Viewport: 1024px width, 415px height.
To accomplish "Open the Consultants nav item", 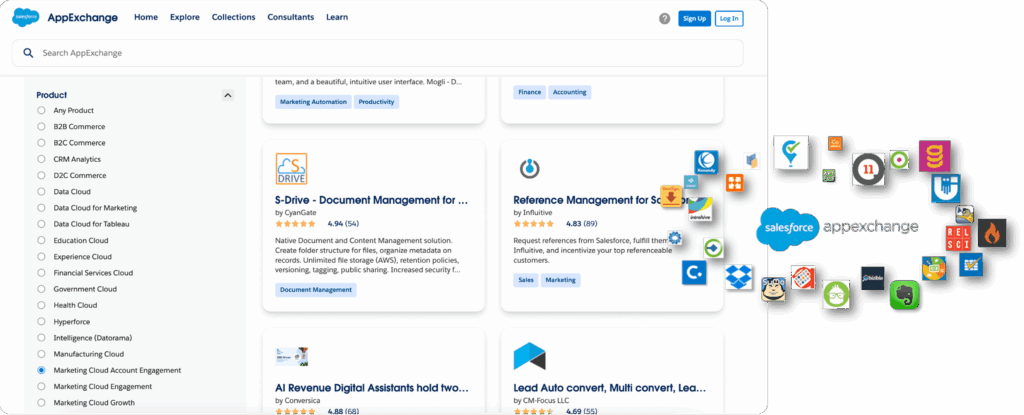I will 291,18.
